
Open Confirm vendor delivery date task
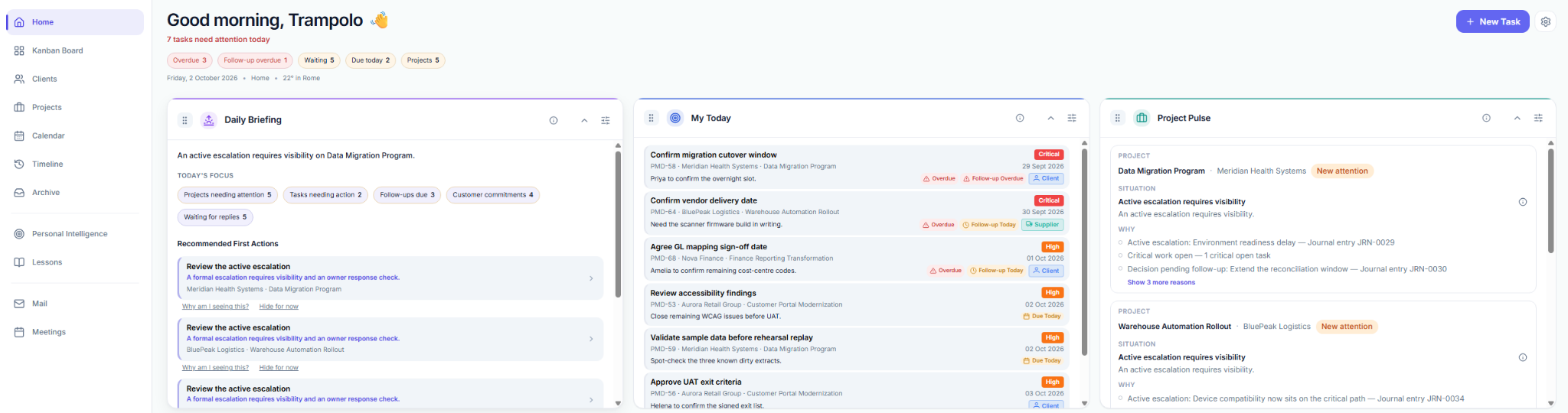(857, 213)
